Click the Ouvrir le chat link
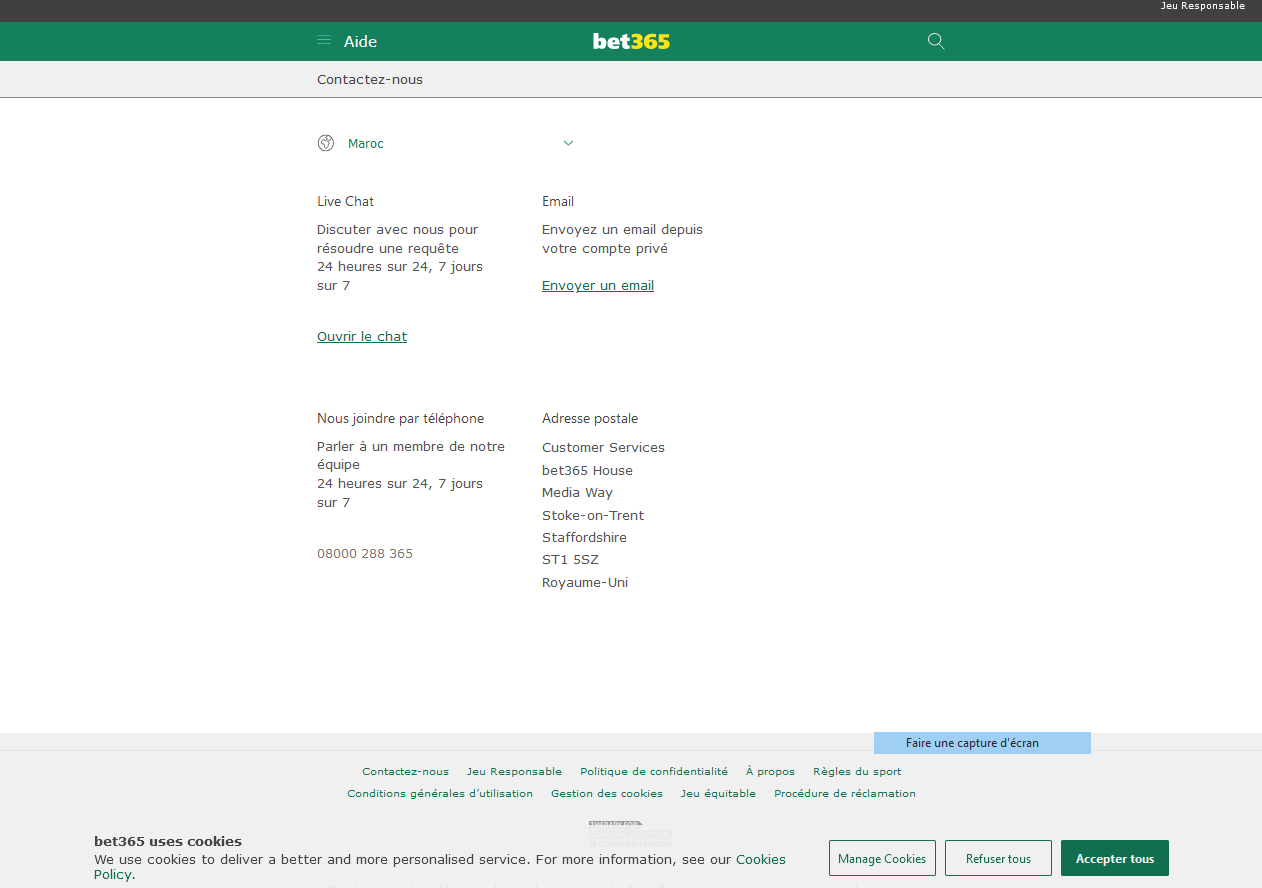 tap(362, 337)
